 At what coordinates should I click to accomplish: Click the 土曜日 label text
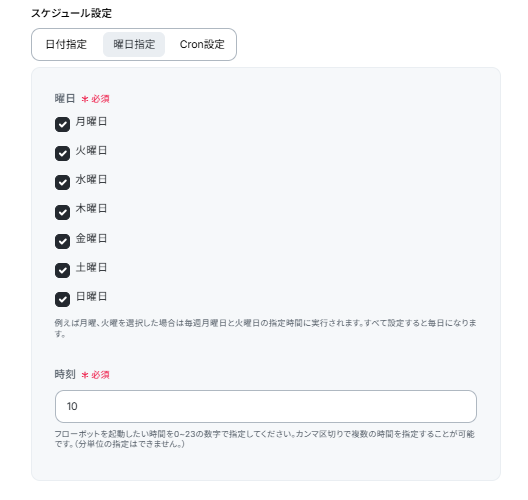click(91, 267)
